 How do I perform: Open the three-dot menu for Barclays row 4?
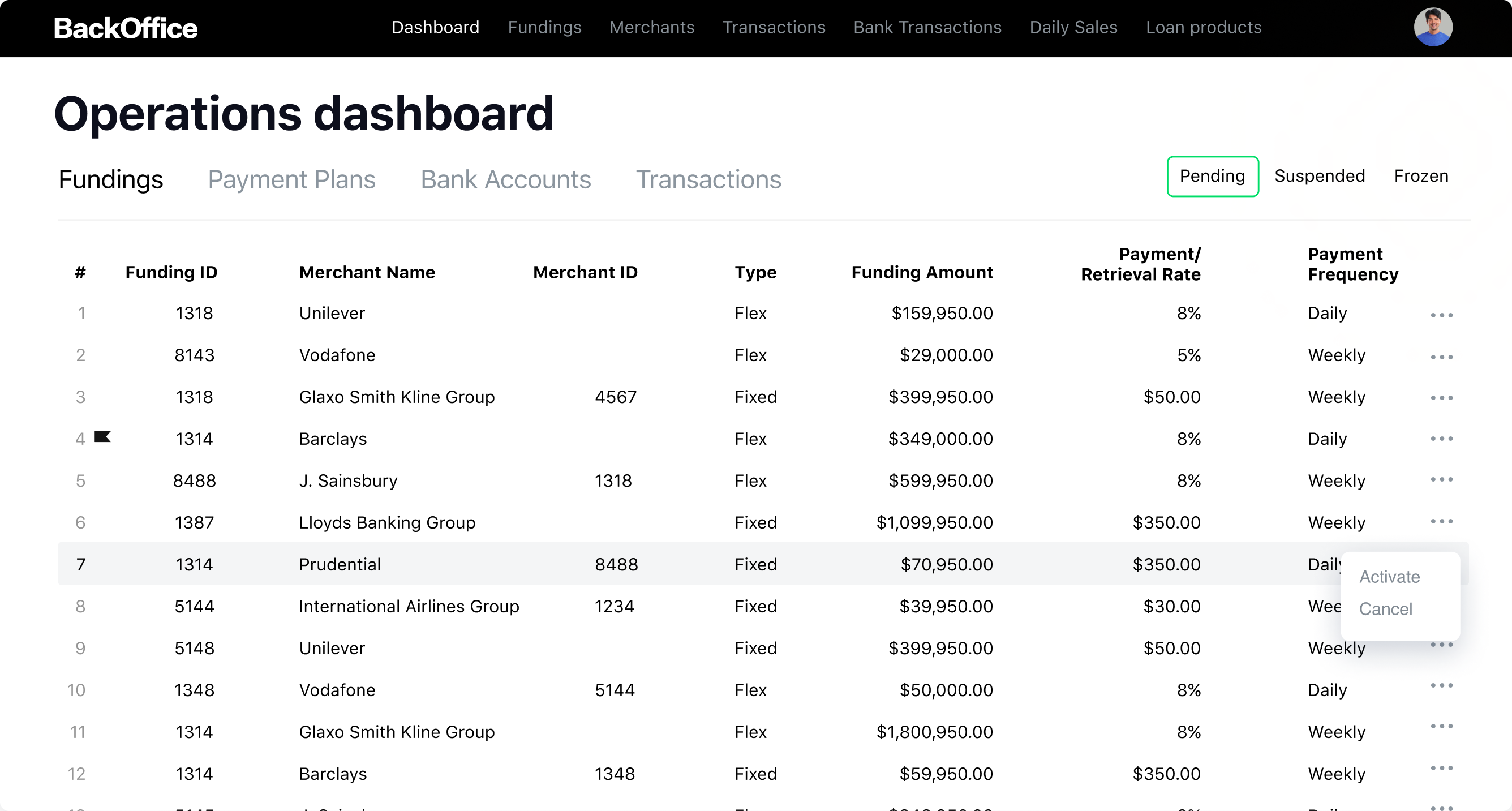pos(1442,439)
